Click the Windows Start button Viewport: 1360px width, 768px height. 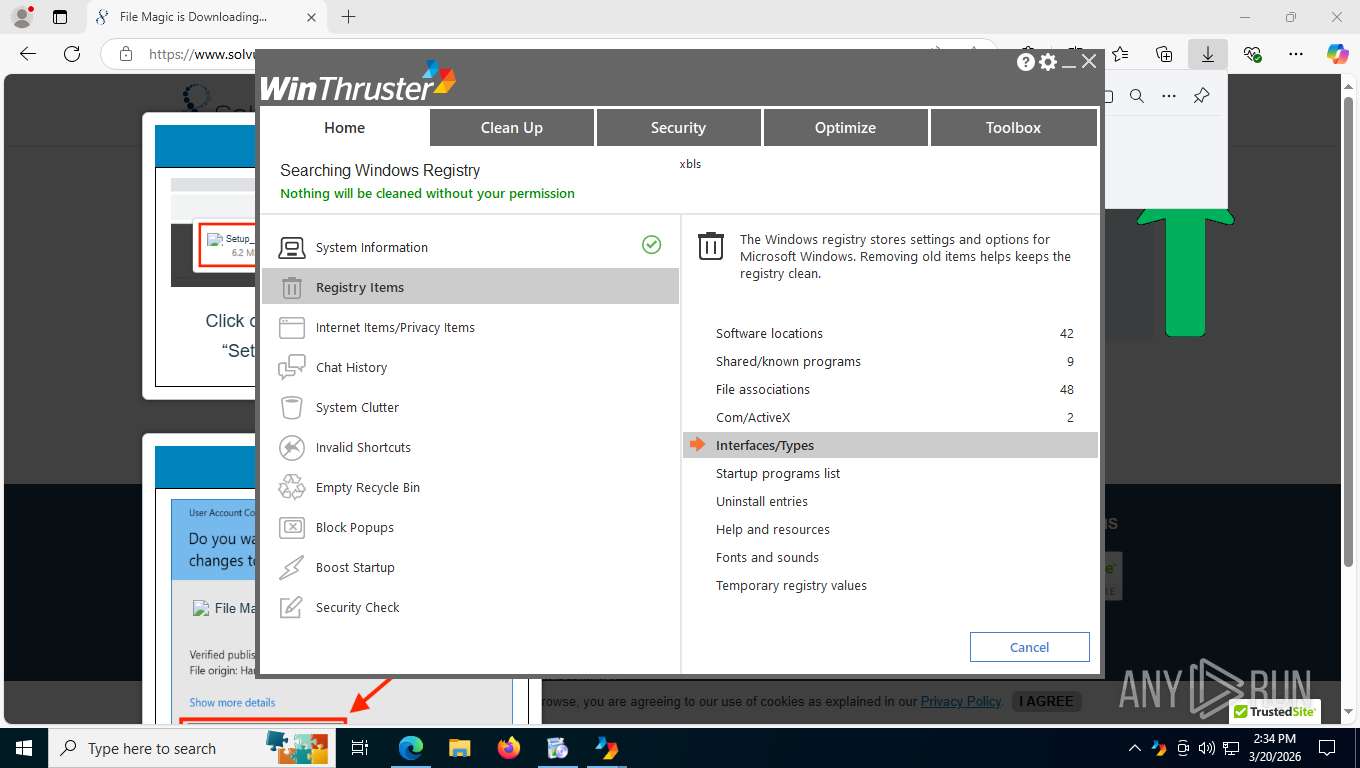click(x=23, y=747)
